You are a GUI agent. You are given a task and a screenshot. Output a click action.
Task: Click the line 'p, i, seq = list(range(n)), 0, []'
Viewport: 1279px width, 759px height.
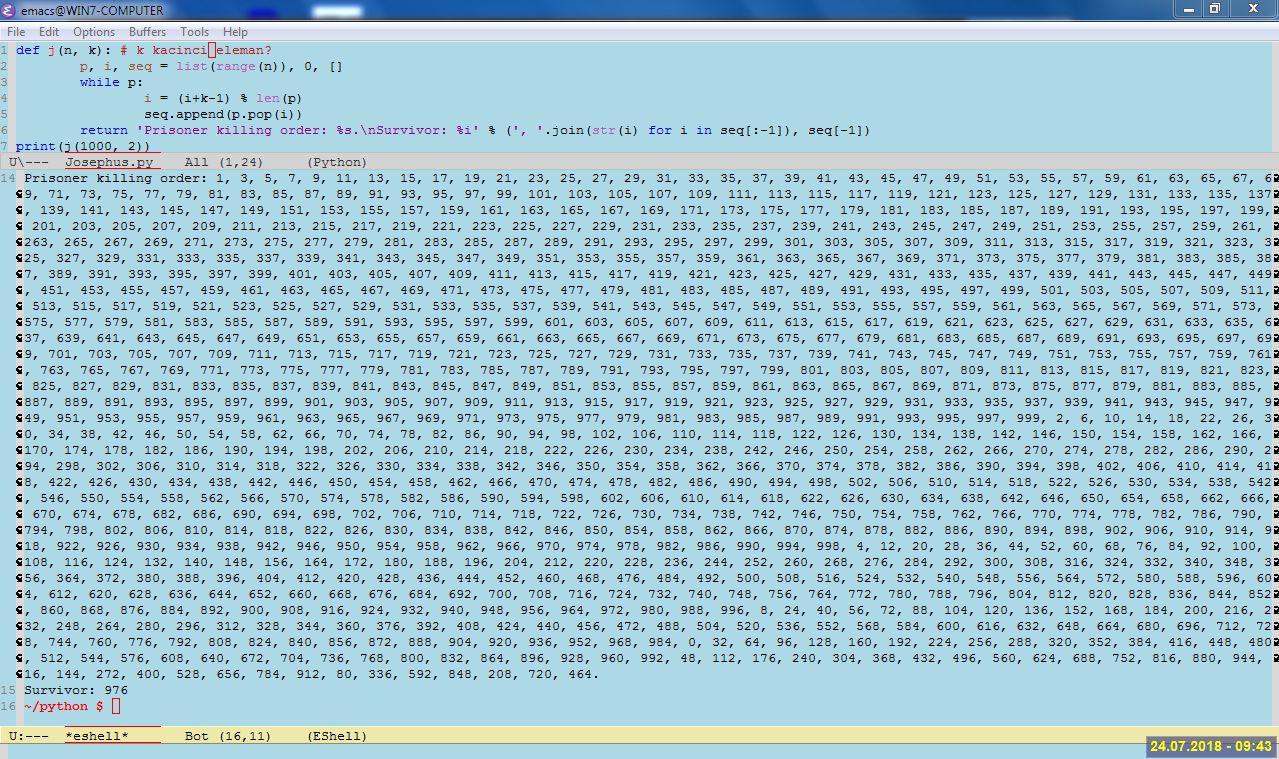pyautogui.click(x=212, y=66)
